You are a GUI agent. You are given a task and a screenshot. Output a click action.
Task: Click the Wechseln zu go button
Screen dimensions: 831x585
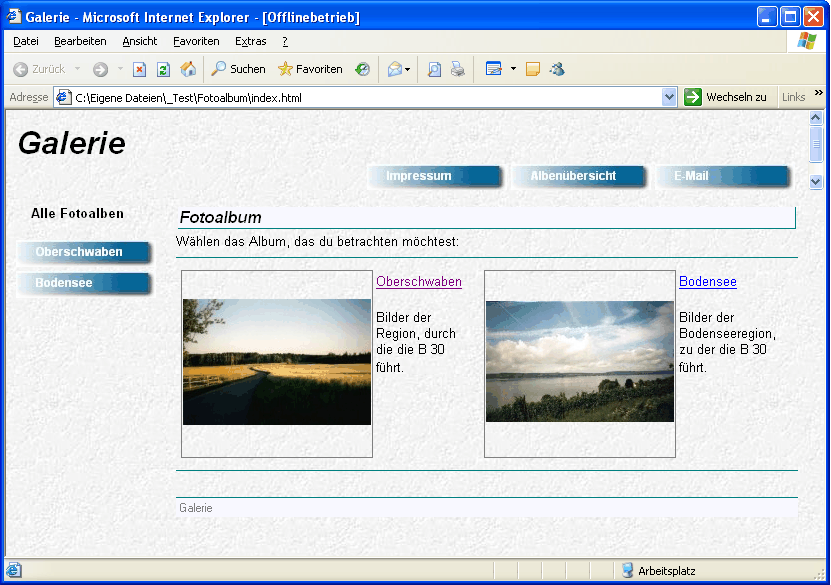(x=725, y=97)
